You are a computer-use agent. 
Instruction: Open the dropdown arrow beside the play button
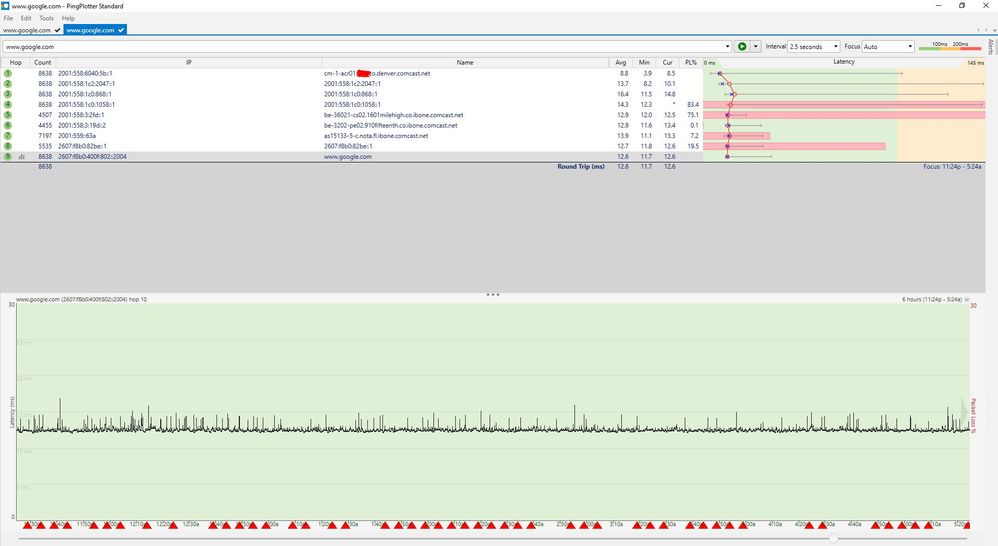click(756, 46)
